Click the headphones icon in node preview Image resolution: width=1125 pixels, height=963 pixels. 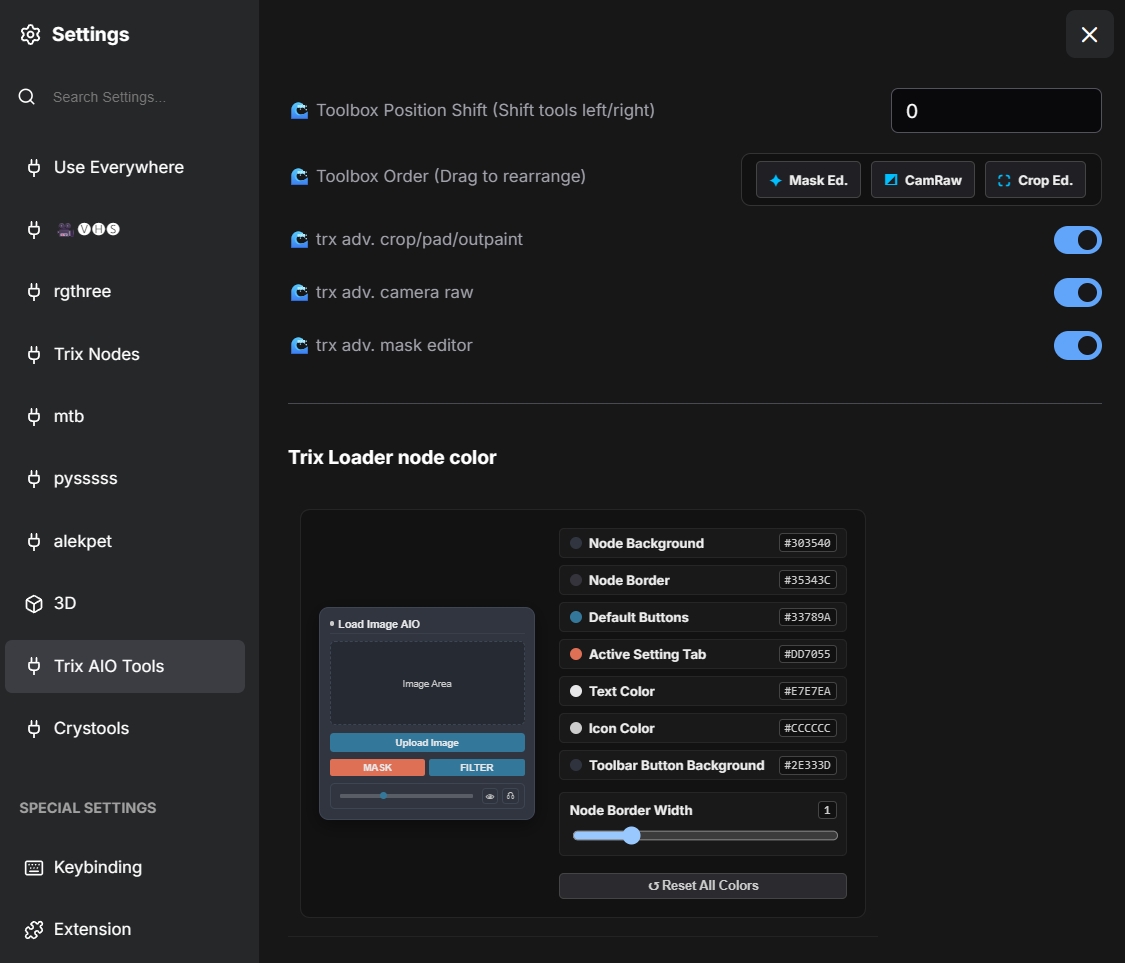click(510, 796)
